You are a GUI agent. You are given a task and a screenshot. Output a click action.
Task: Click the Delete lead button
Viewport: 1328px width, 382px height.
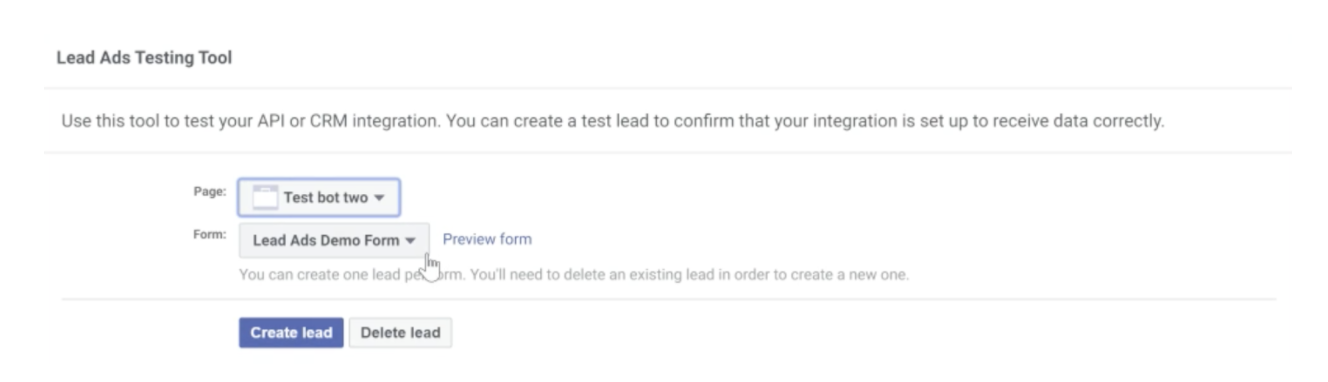point(400,333)
